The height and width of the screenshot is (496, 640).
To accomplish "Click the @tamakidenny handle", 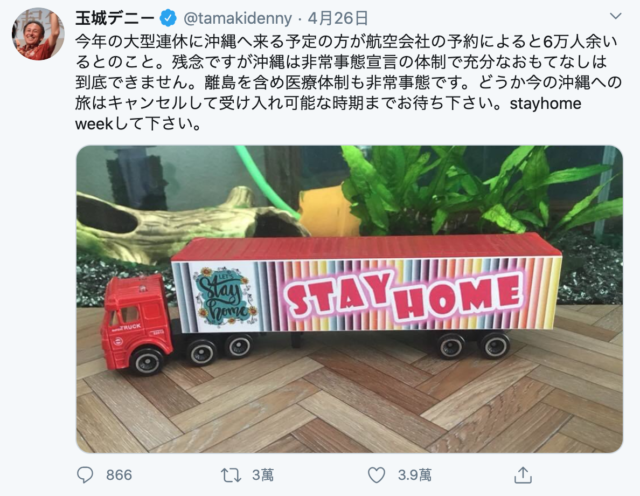I will [238, 19].
